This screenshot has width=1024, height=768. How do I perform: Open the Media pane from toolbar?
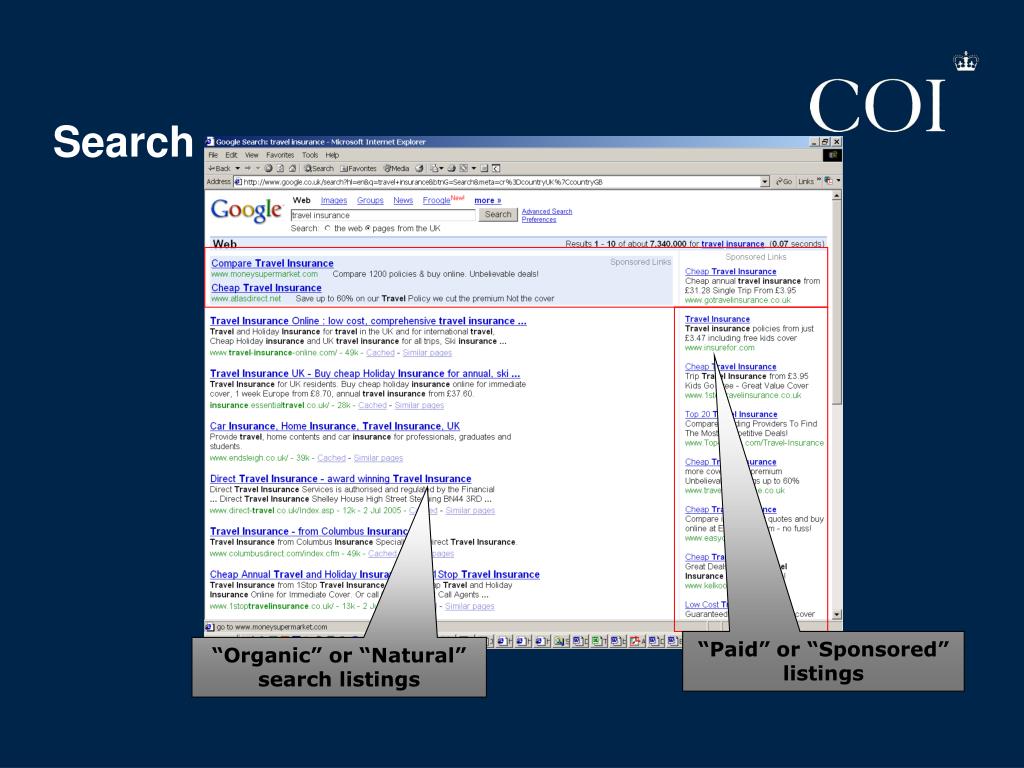click(396, 168)
